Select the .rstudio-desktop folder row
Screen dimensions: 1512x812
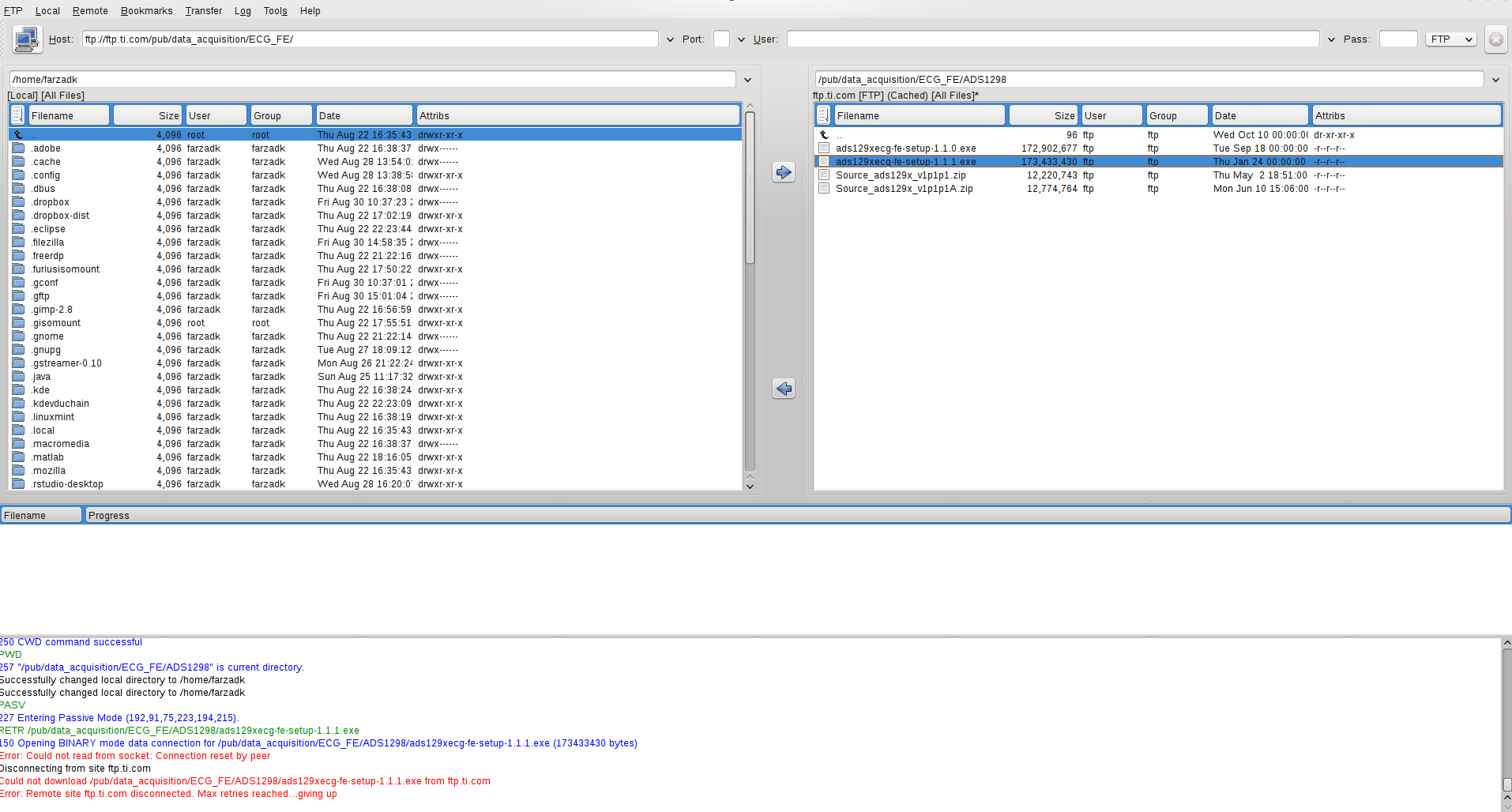375,484
